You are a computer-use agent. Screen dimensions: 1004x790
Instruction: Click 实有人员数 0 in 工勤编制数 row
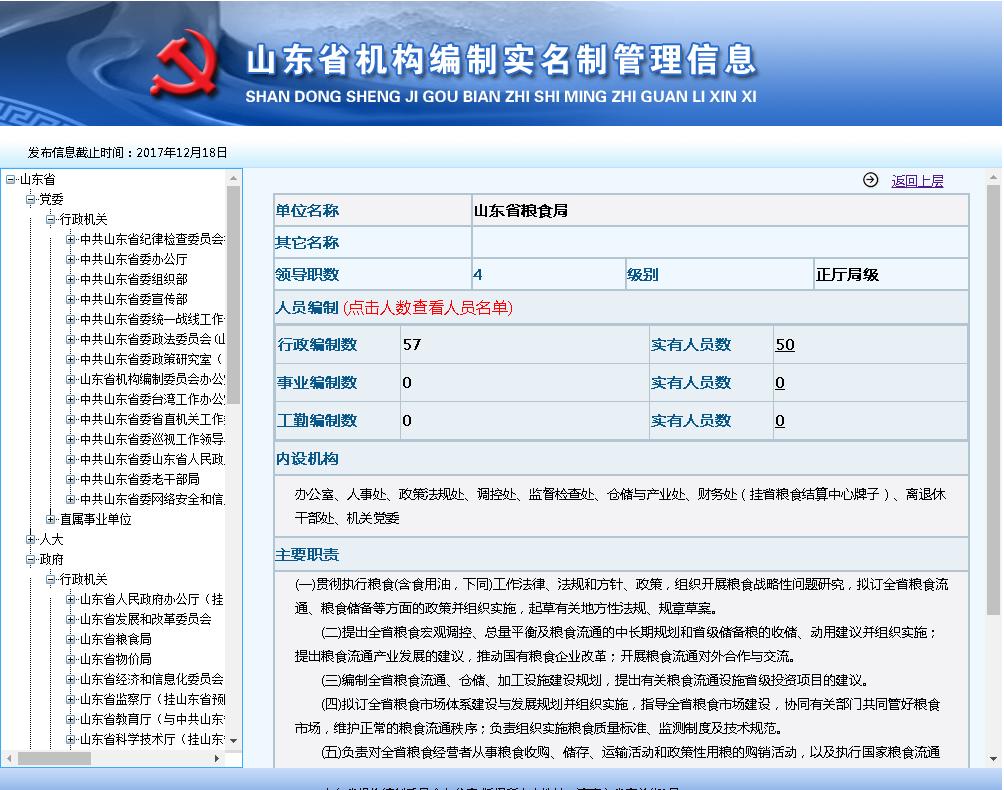[779, 421]
